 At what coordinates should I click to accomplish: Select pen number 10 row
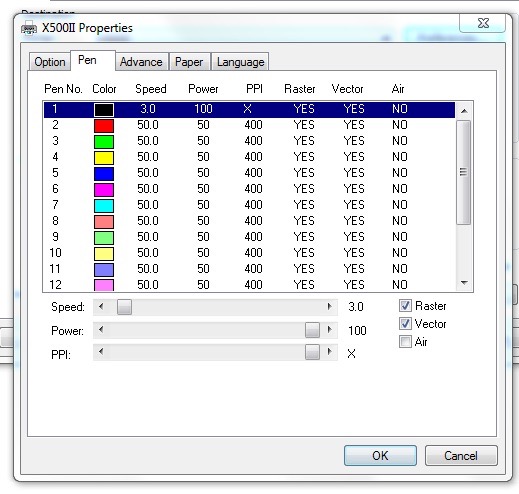pos(249,253)
